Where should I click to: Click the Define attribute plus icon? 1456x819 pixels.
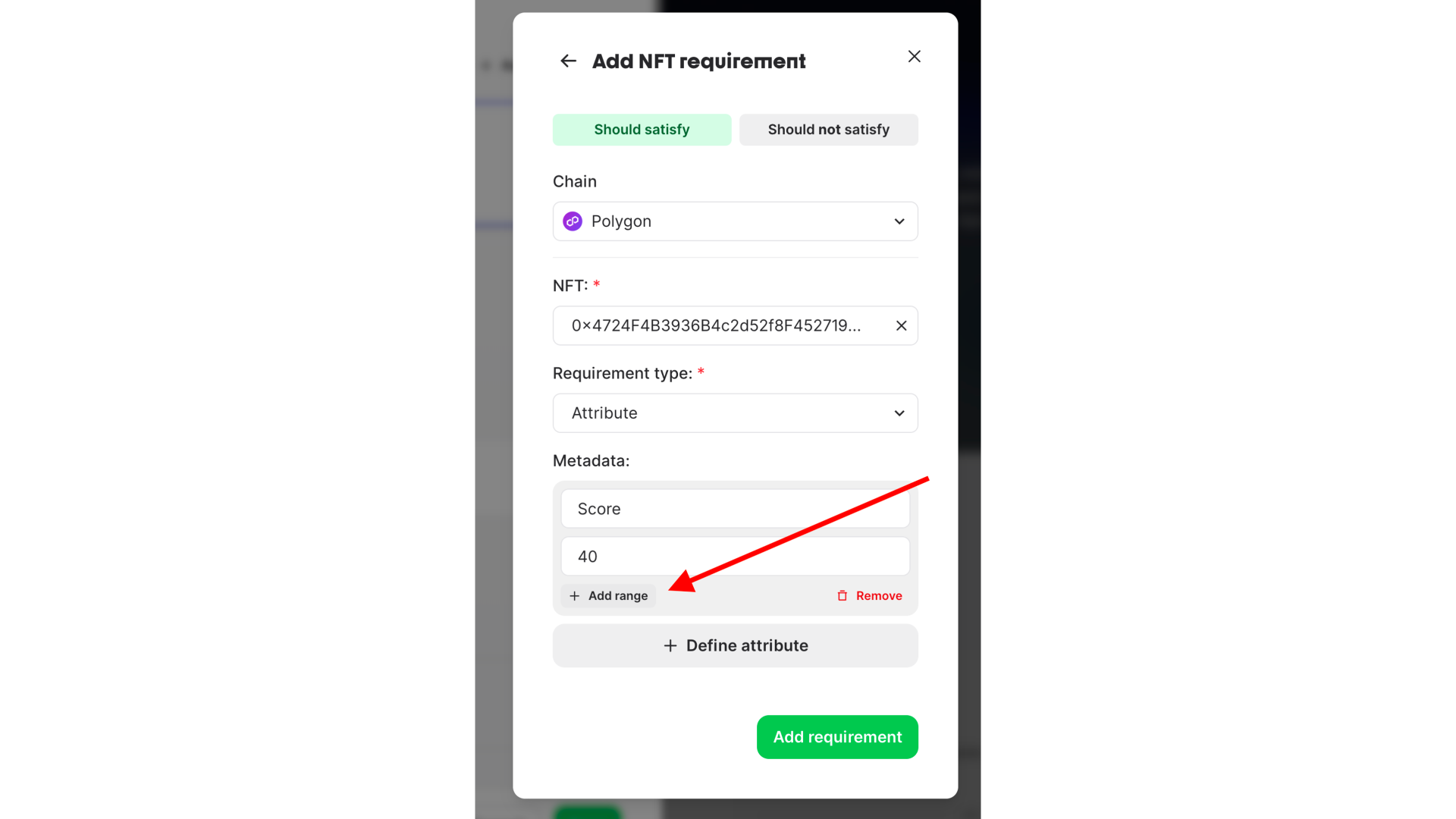tap(670, 645)
